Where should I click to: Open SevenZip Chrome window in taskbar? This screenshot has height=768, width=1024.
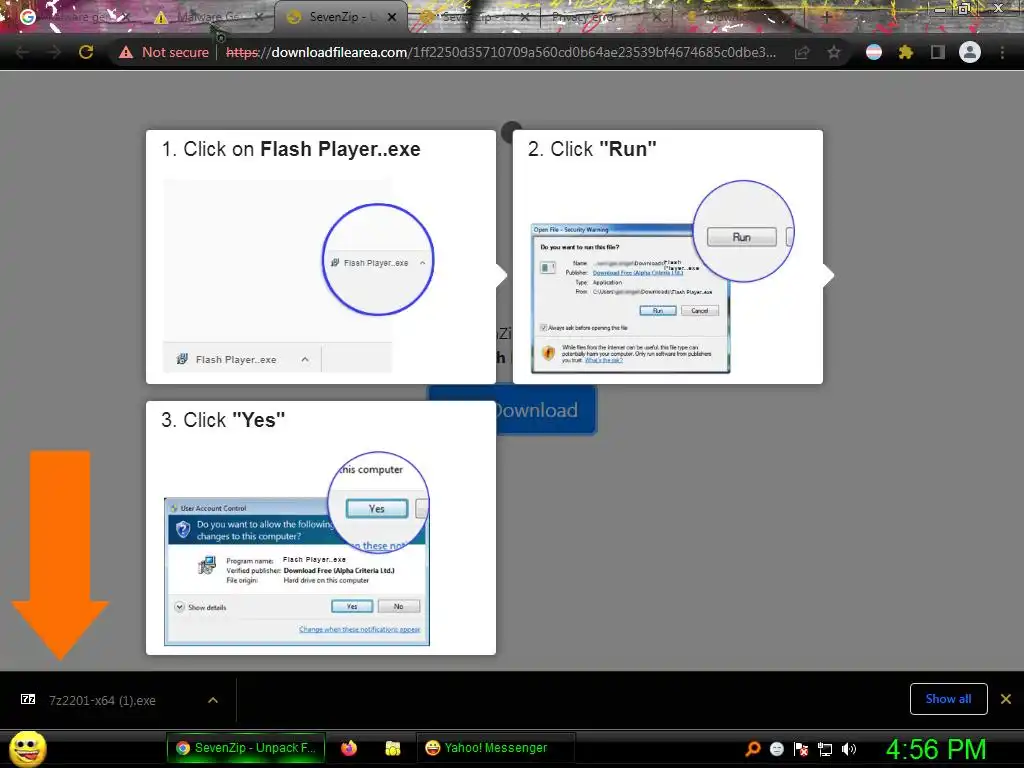pyautogui.click(x=246, y=748)
